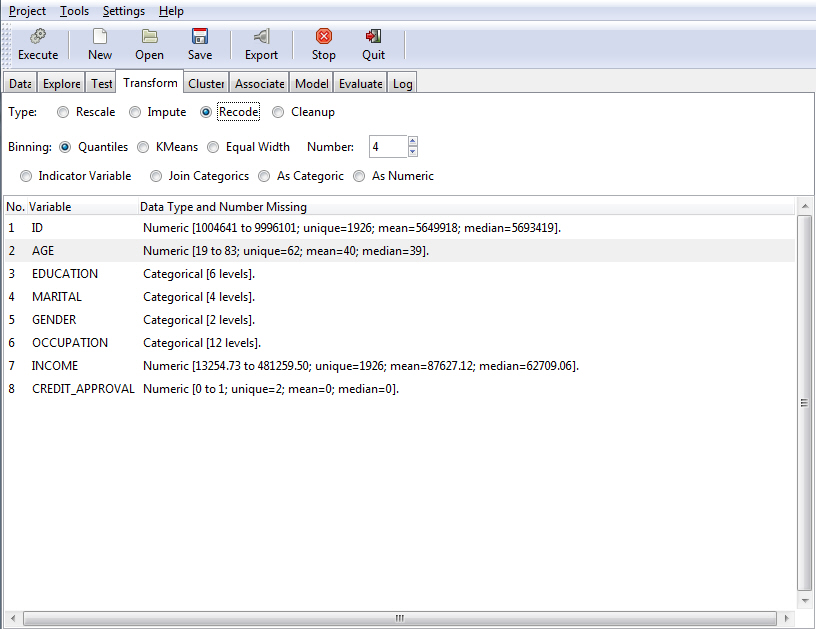Click the horizontal scrollbar thumb
816x629 pixels.
pyautogui.click(x=400, y=619)
